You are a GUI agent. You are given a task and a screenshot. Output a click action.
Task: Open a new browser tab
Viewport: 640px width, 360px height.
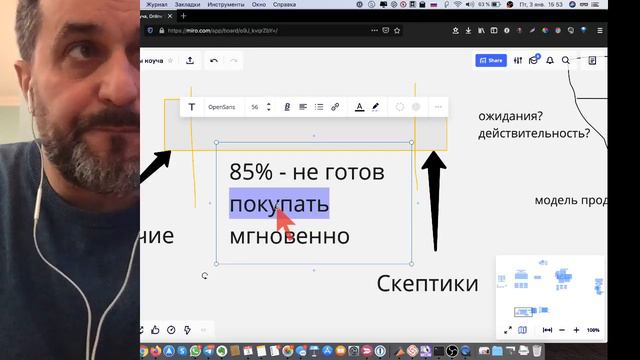click(183, 16)
